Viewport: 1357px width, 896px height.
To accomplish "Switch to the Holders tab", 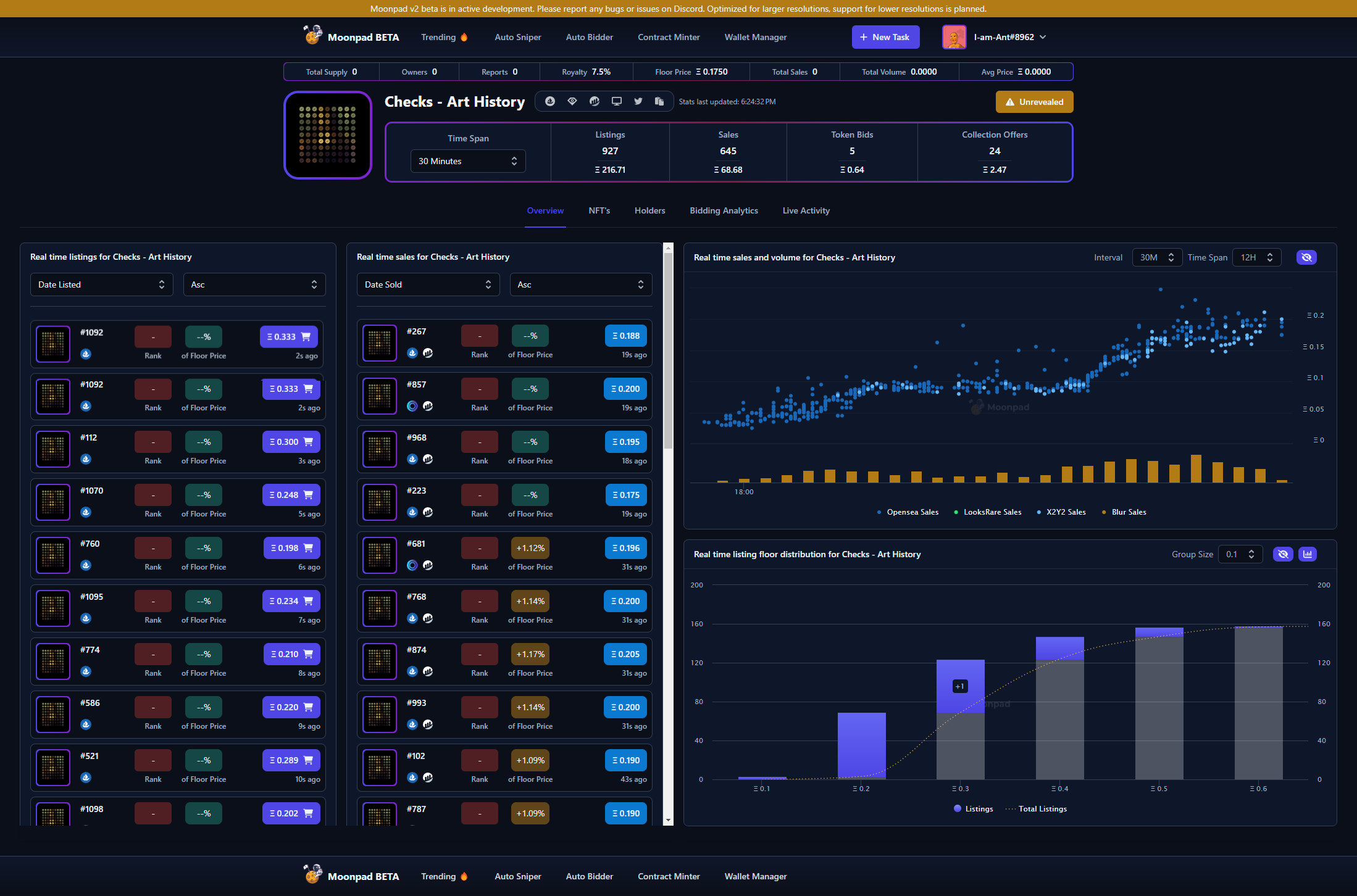I will click(649, 210).
